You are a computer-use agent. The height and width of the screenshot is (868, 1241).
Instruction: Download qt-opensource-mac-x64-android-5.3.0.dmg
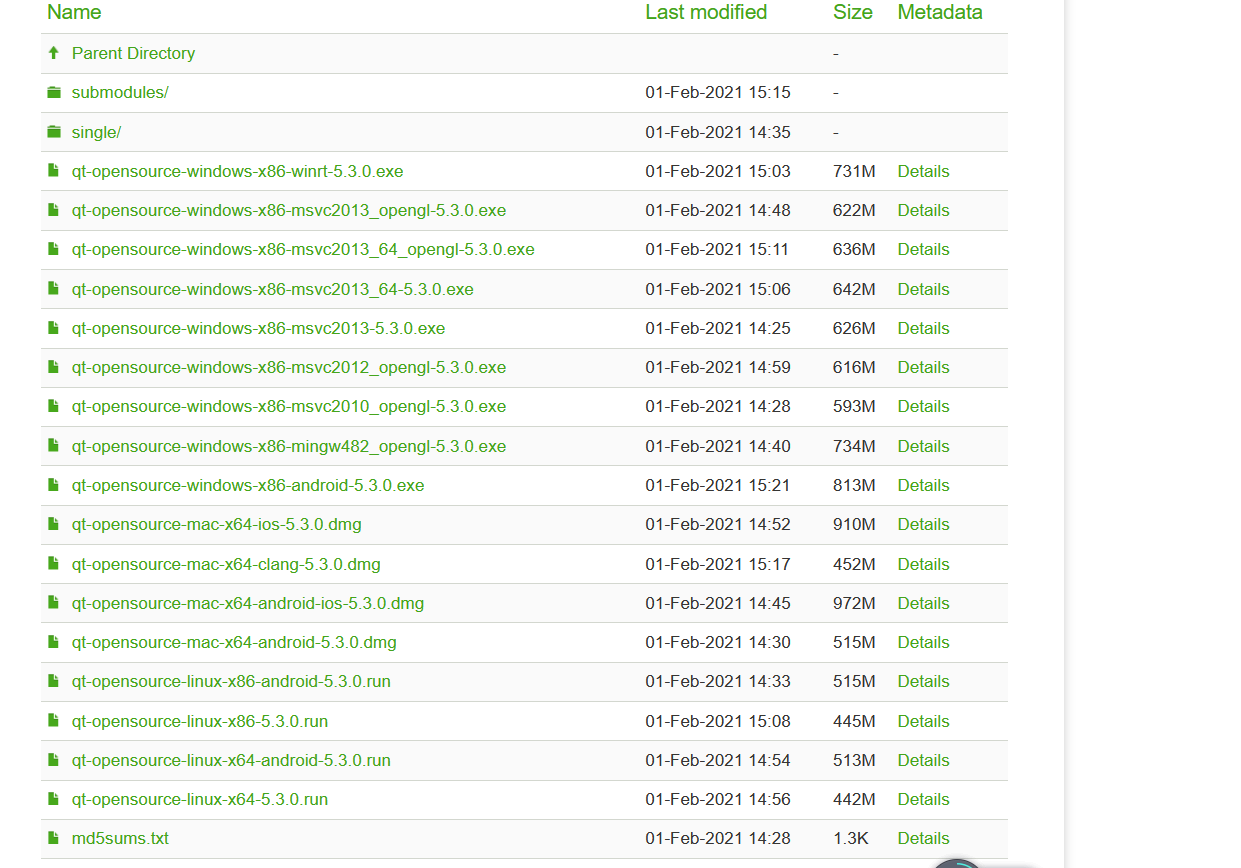coord(234,642)
